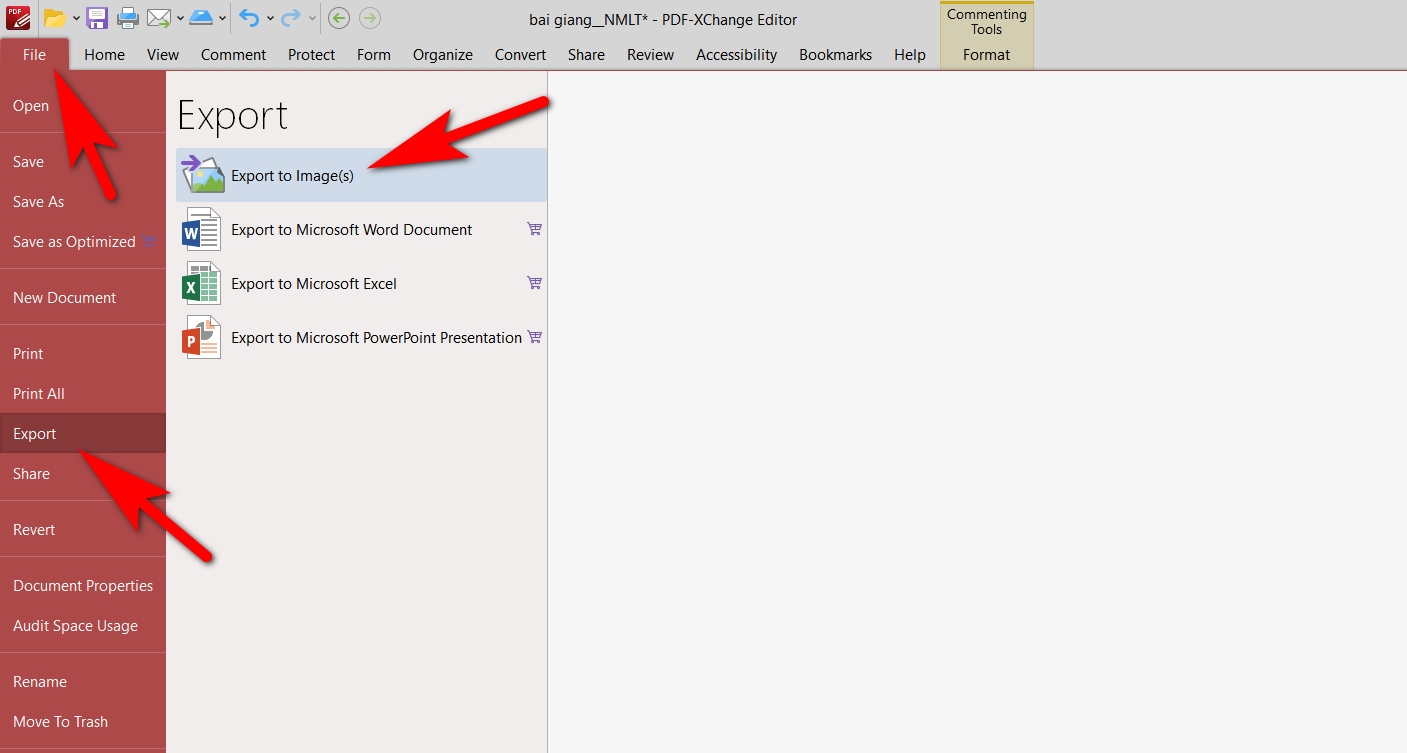
Task: Choose Save as Optimized in the sidebar
Action: [x=83, y=242]
